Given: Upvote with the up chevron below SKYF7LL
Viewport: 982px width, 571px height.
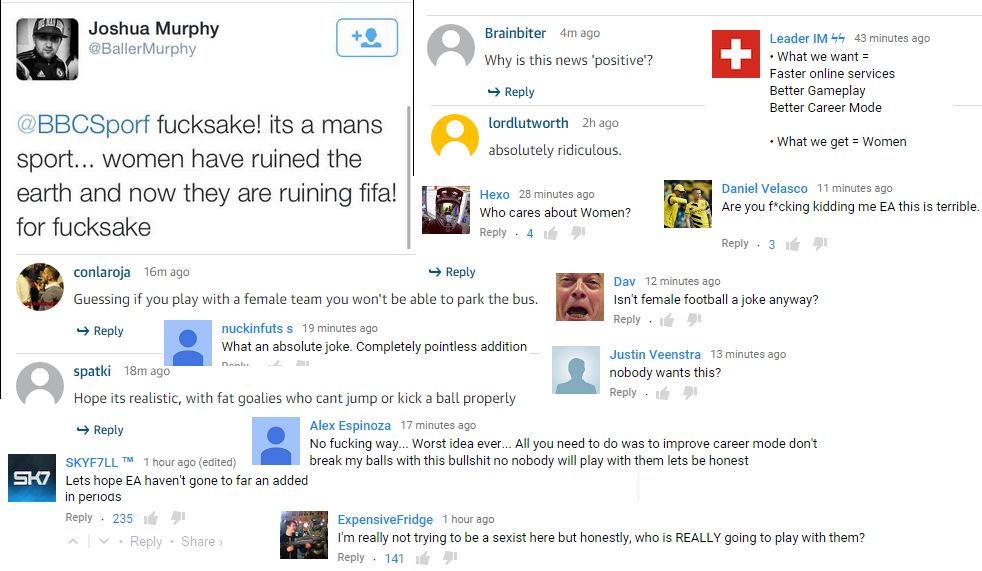Looking at the screenshot, I should [x=73, y=541].
